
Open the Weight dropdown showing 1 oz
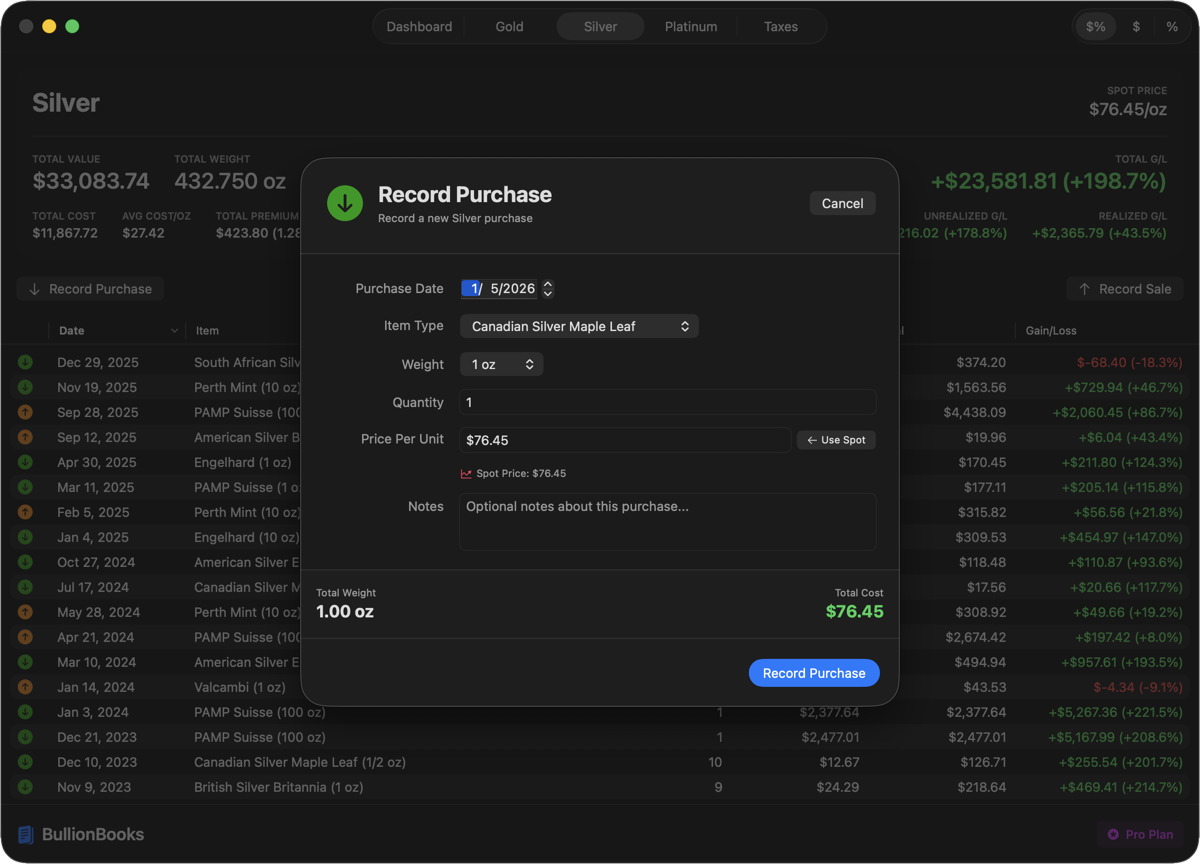pos(502,364)
